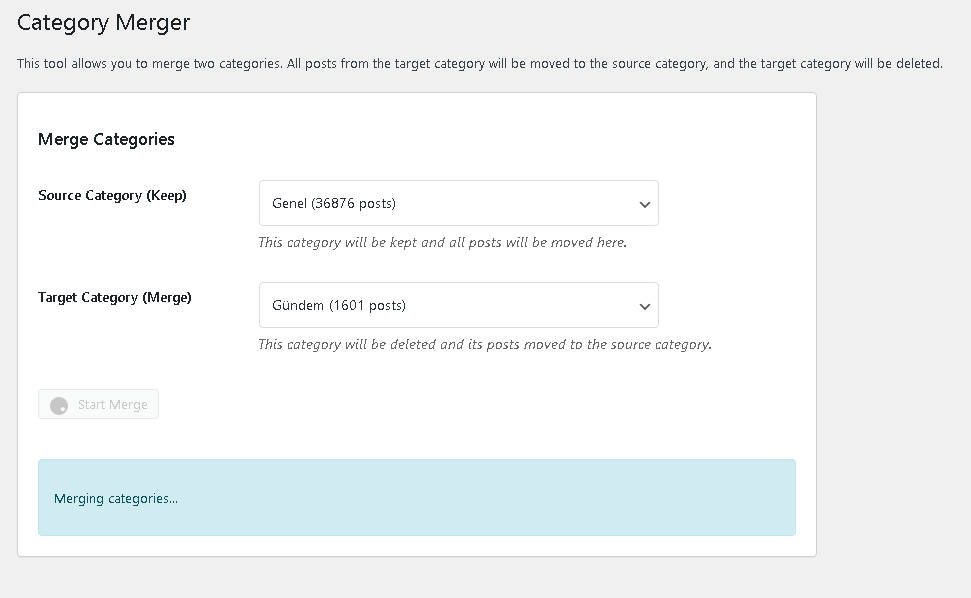971x598 pixels.
Task: Click the chevron arrow on the Genel select box
Action: [644, 204]
